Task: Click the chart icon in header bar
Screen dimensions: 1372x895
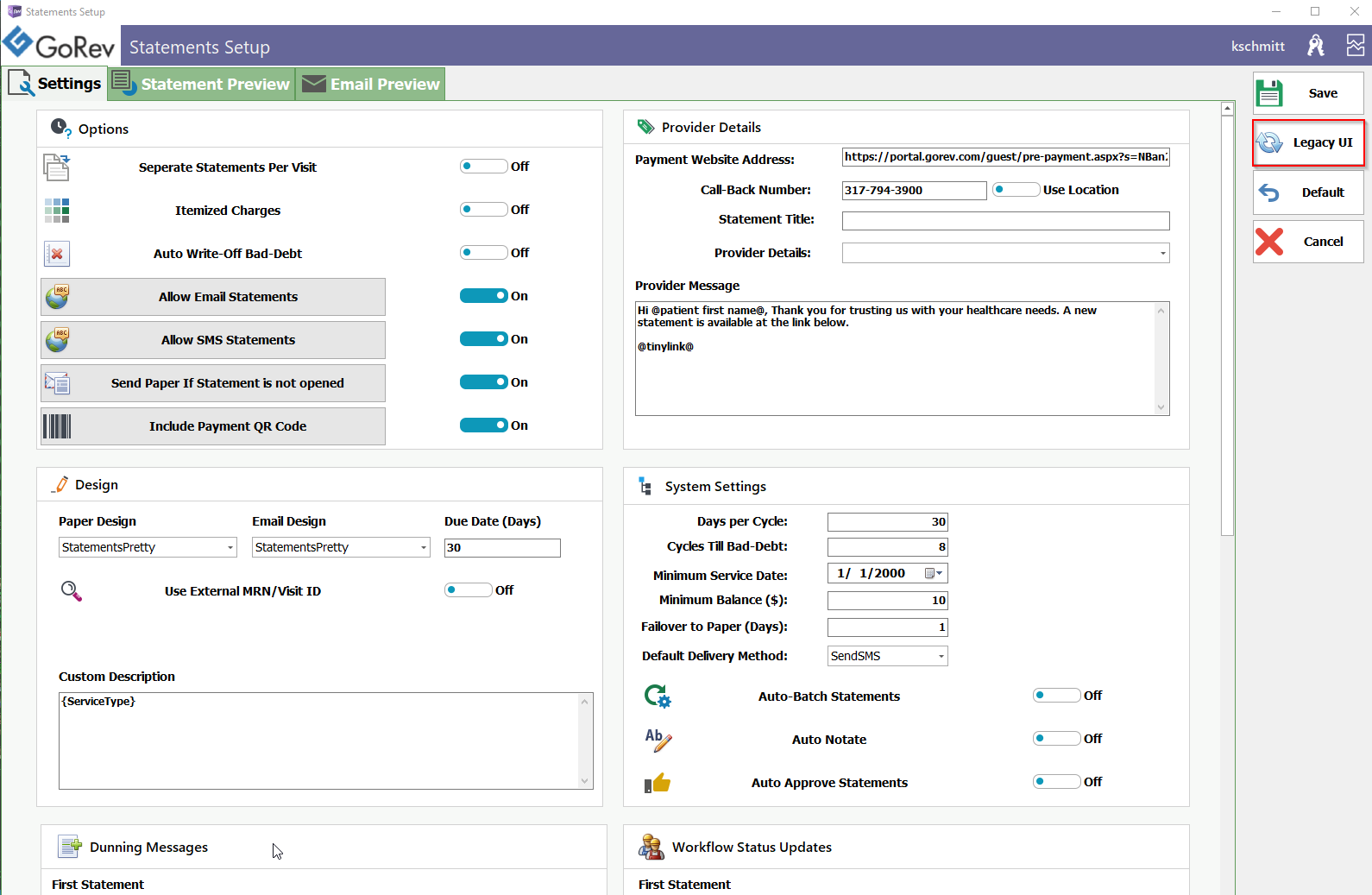Action: pos(1356,46)
